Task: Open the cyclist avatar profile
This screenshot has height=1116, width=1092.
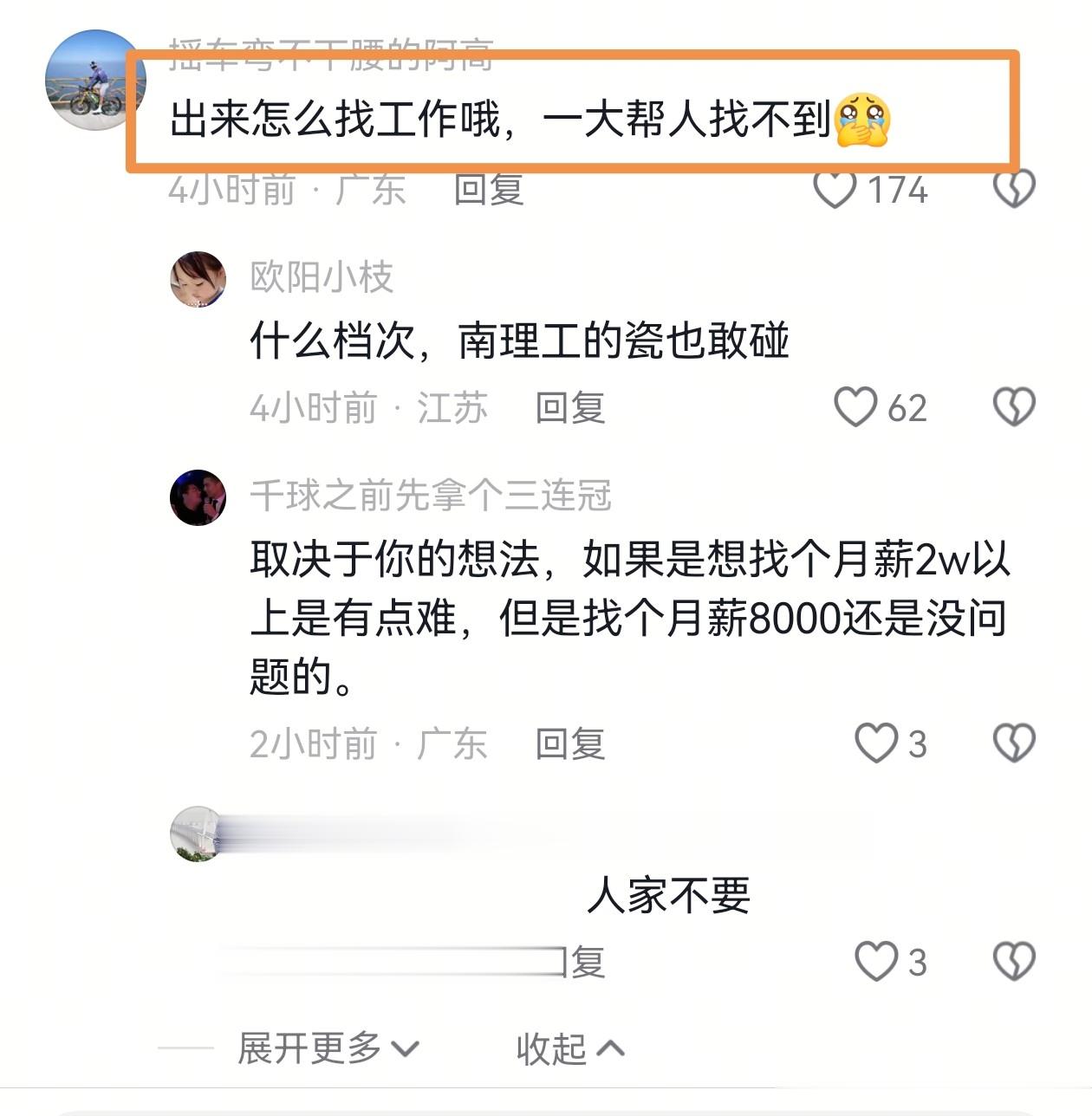Action: pyautogui.click(x=95, y=80)
